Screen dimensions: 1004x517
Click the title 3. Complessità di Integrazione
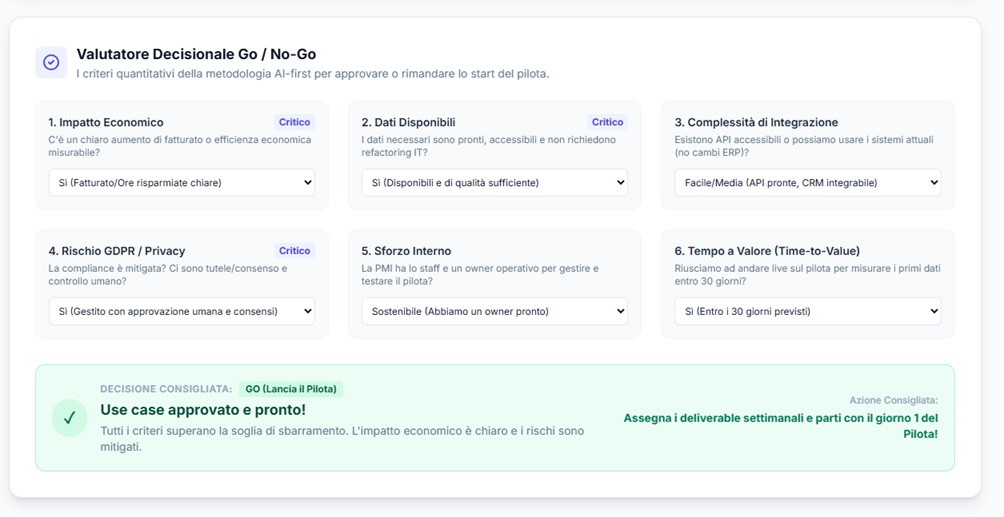coord(756,122)
